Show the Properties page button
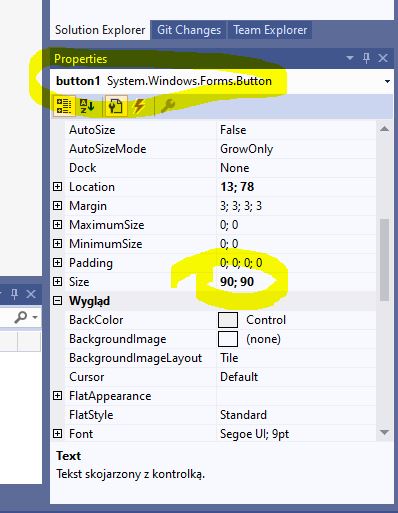The image size is (398, 513). (x=116, y=106)
